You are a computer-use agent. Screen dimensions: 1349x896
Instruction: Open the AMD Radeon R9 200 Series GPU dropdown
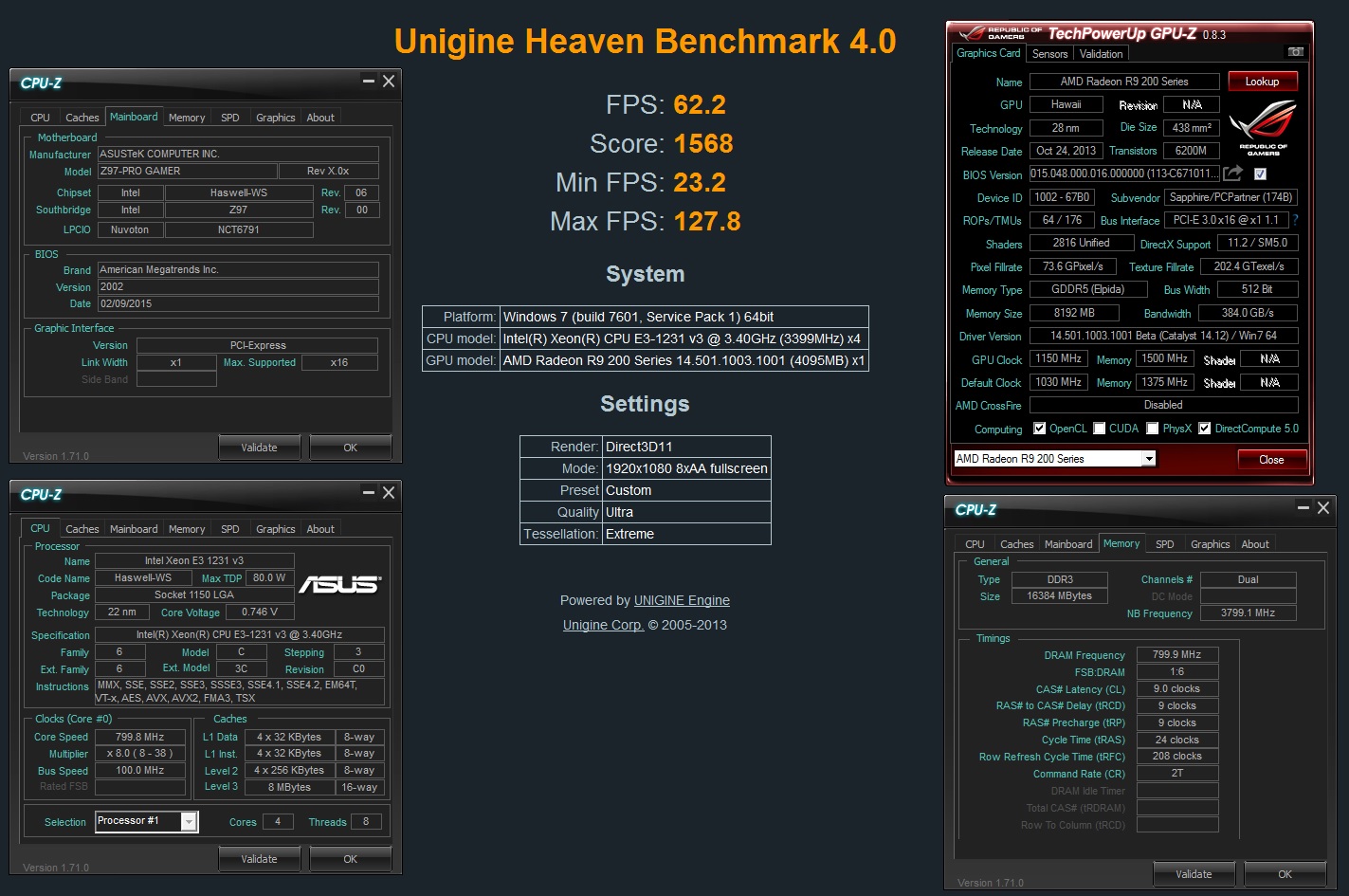[1149, 459]
